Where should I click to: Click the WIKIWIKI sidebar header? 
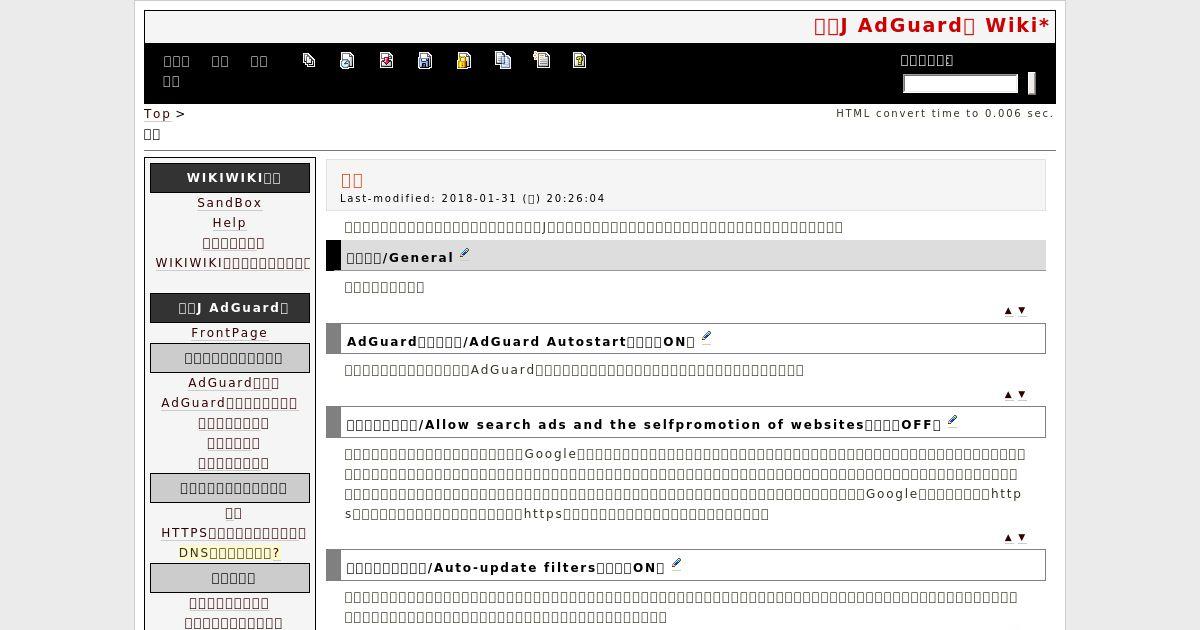tap(230, 178)
